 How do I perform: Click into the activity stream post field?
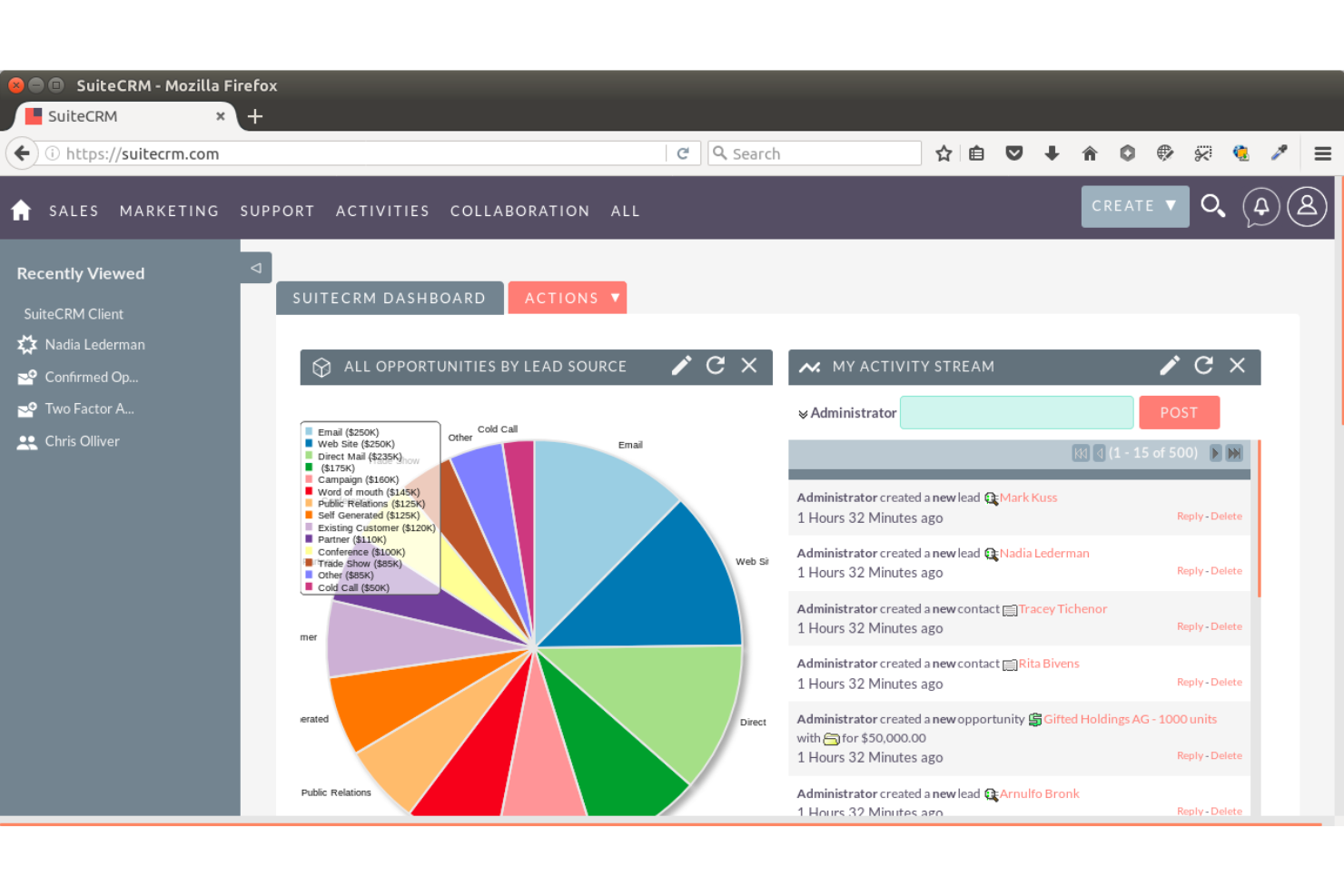[x=1017, y=412]
